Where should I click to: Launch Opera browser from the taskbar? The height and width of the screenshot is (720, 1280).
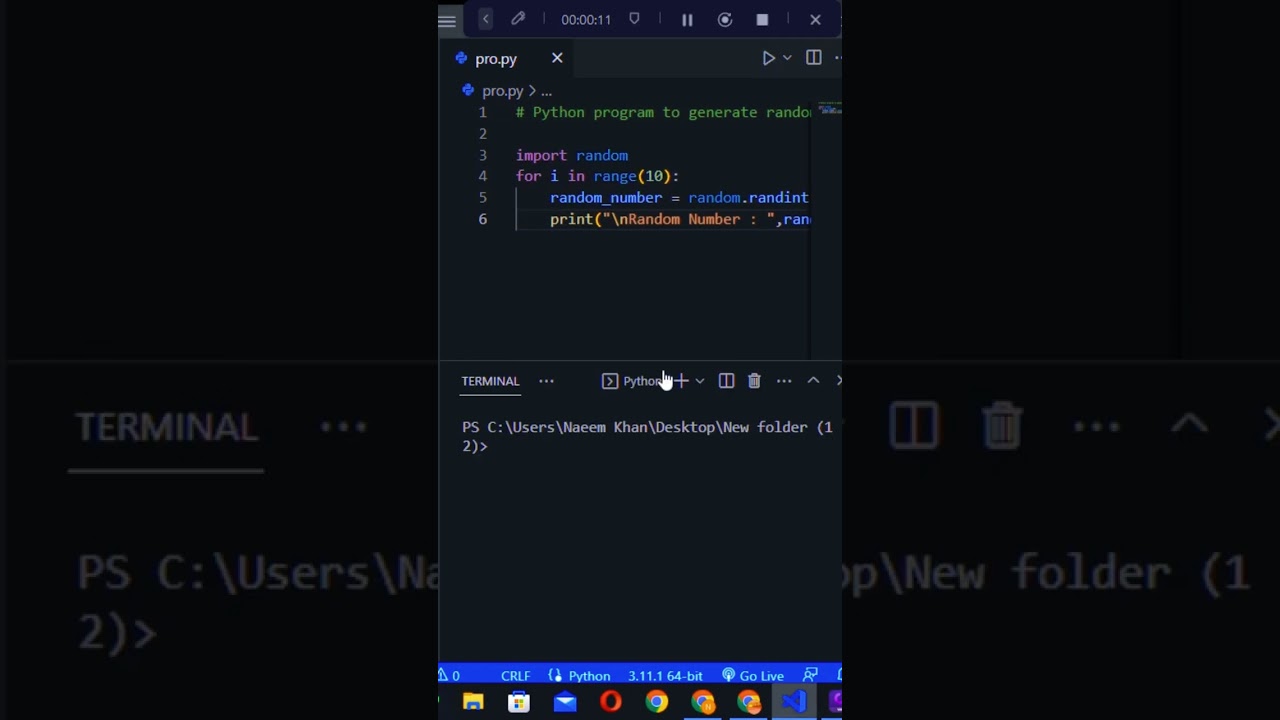tap(610, 702)
